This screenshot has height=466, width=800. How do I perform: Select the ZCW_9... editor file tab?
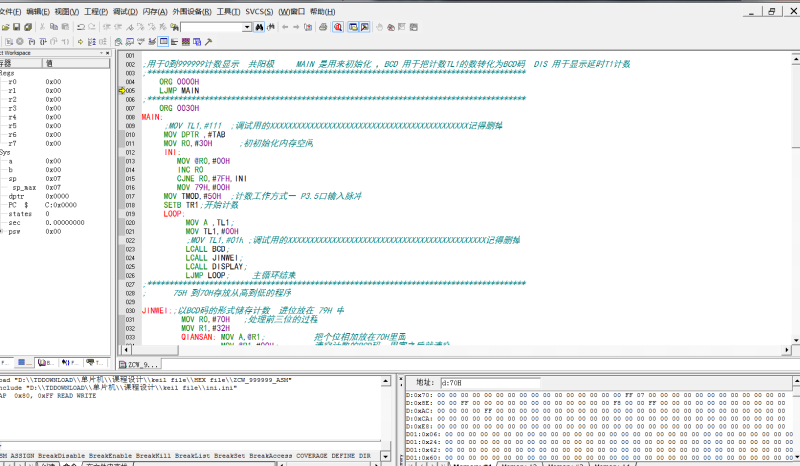coord(139,364)
